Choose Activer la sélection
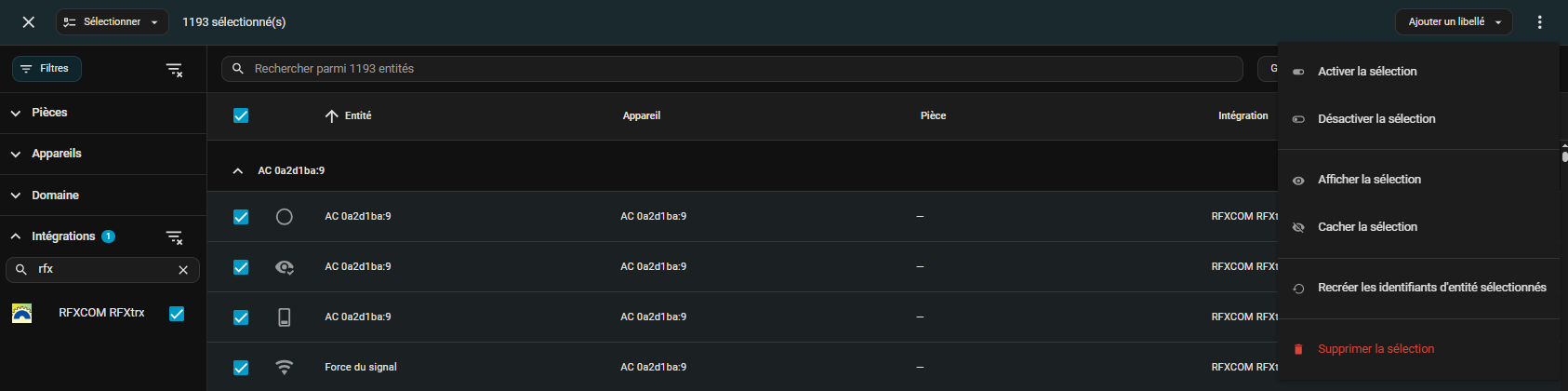This screenshot has height=391, width=1568. [1367, 72]
